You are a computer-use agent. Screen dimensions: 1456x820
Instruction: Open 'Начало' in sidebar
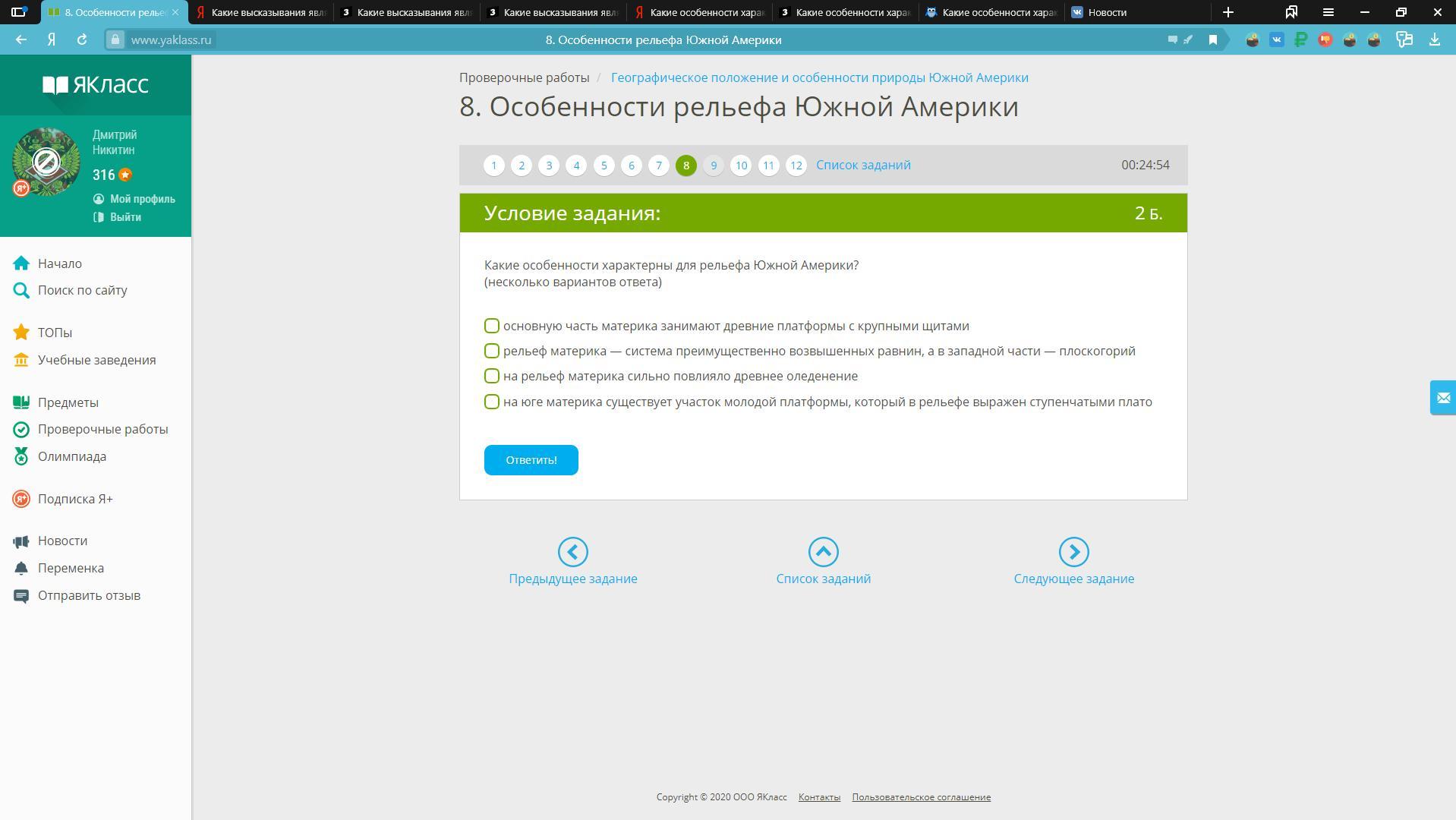(48, 263)
